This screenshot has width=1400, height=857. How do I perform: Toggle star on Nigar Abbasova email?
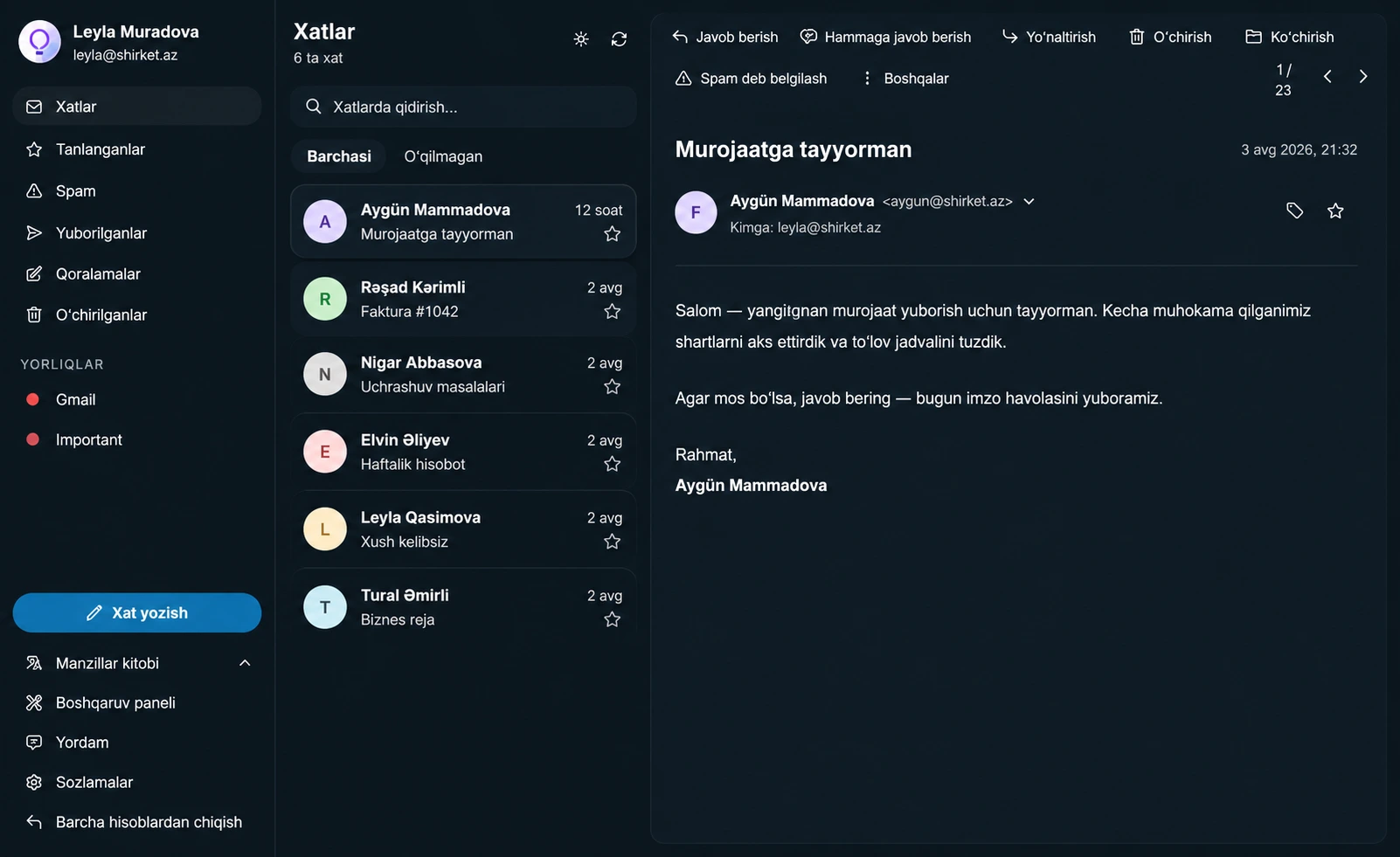click(613, 387)
